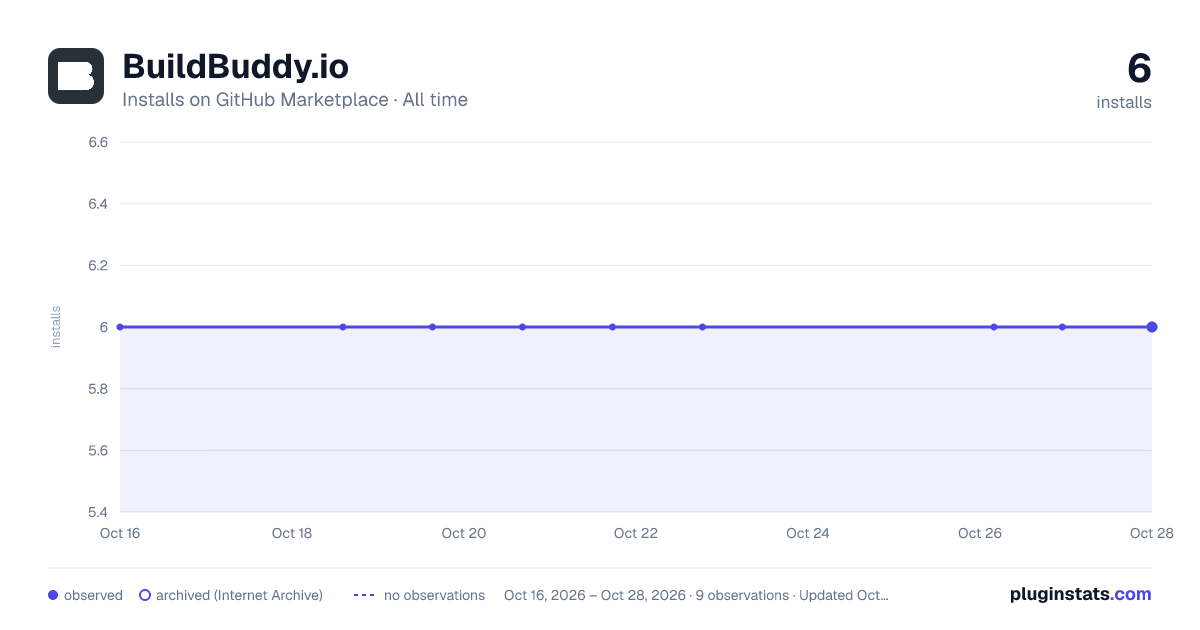Click the 'installs' label under the count
The height and width of the screenshot is (630, 1200).
click(x=1124, y=102)
